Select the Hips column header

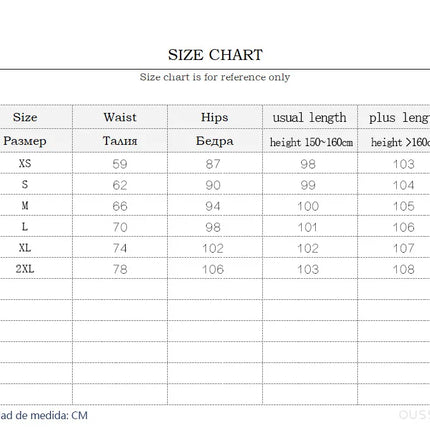click(215, 118)
